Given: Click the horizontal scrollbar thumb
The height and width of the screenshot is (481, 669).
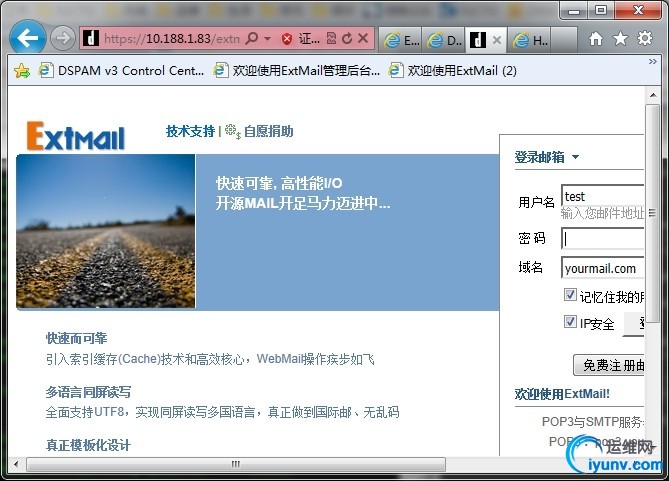Looking at the screenshot, I should click(x=236, y=464).
